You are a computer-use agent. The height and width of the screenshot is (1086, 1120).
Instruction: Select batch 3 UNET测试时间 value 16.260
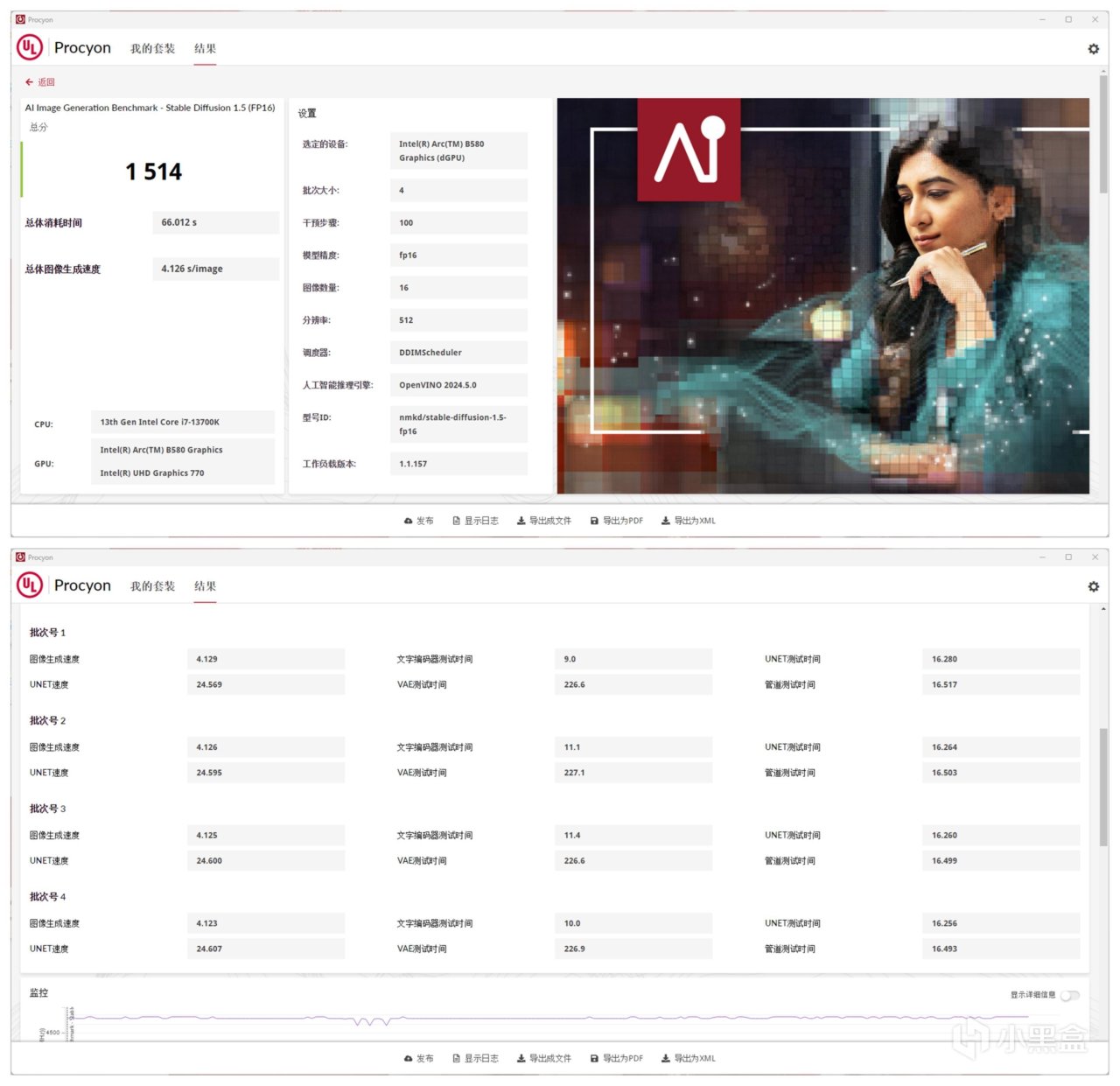1001,835
